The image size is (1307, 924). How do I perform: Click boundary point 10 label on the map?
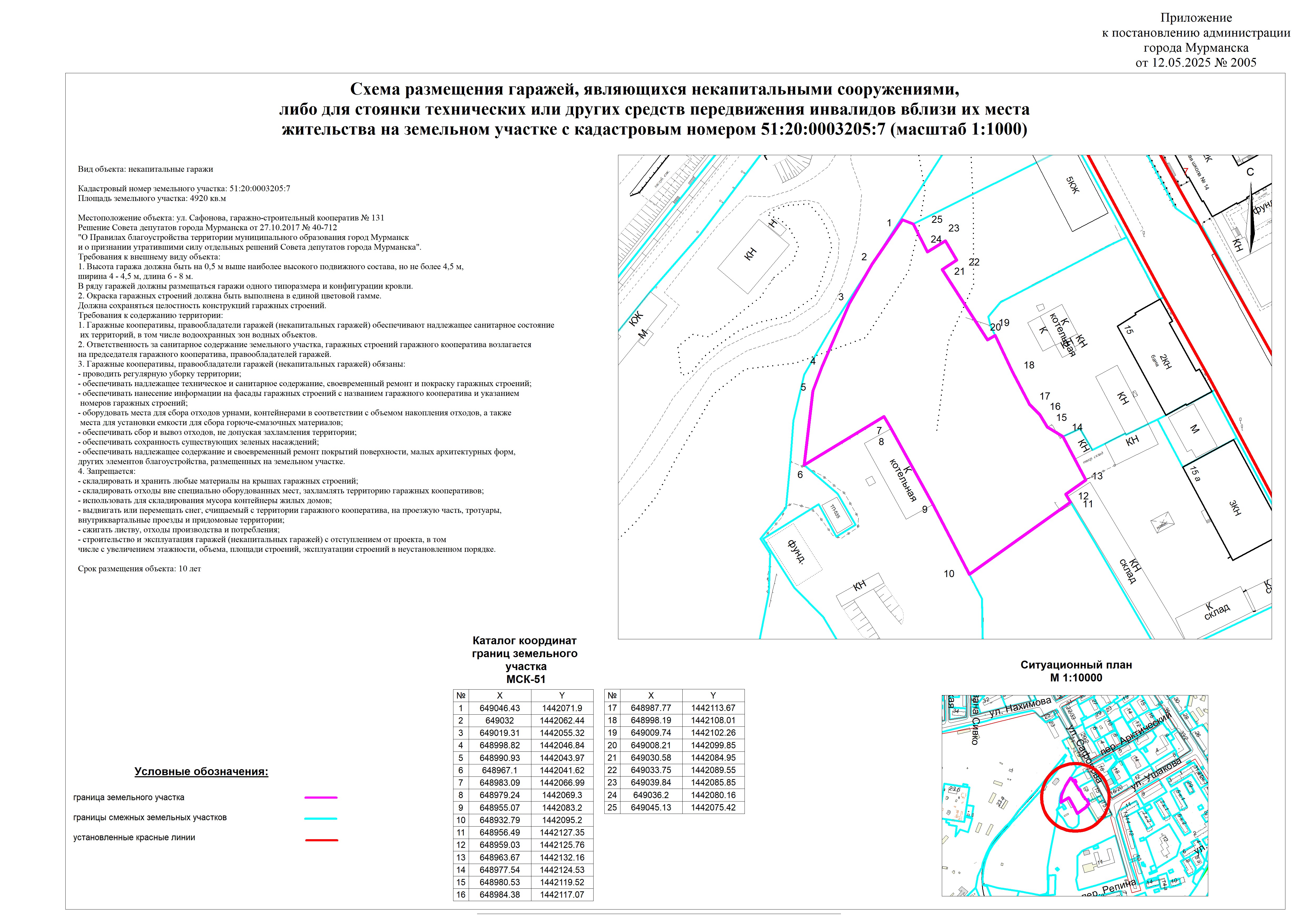(949, 574)
